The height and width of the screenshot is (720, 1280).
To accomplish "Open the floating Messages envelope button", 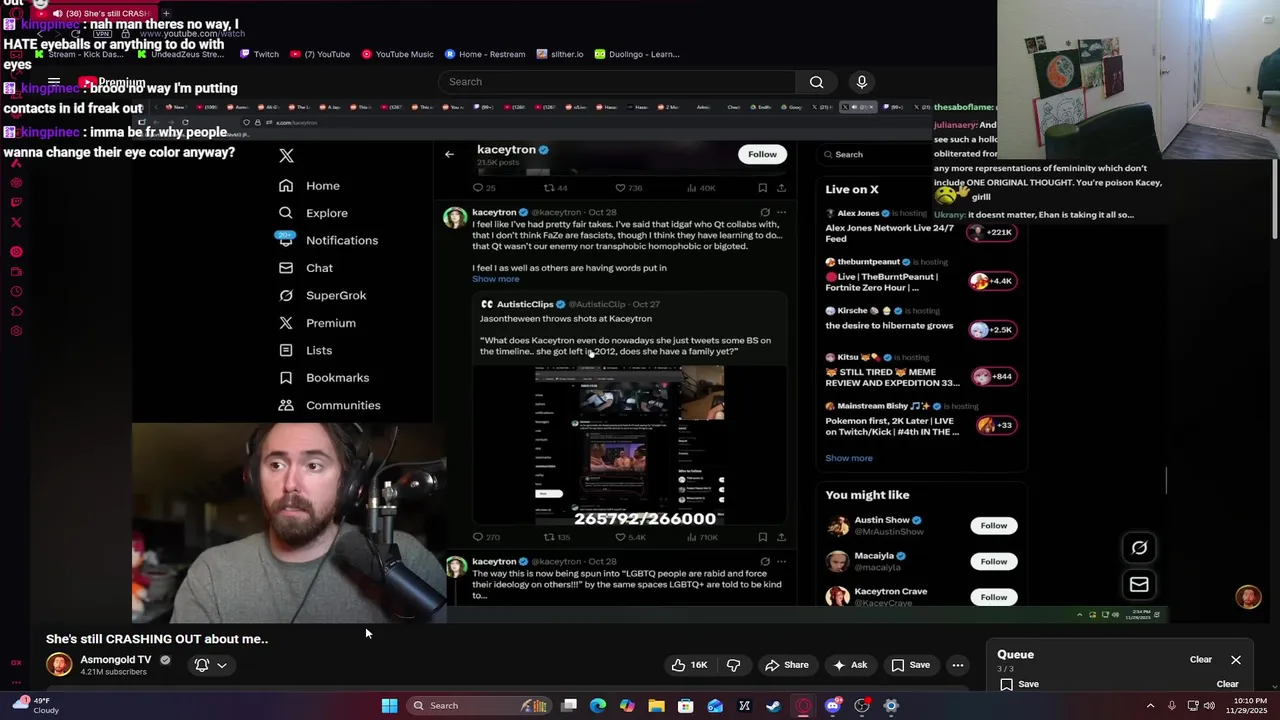I will point(1139,584).
